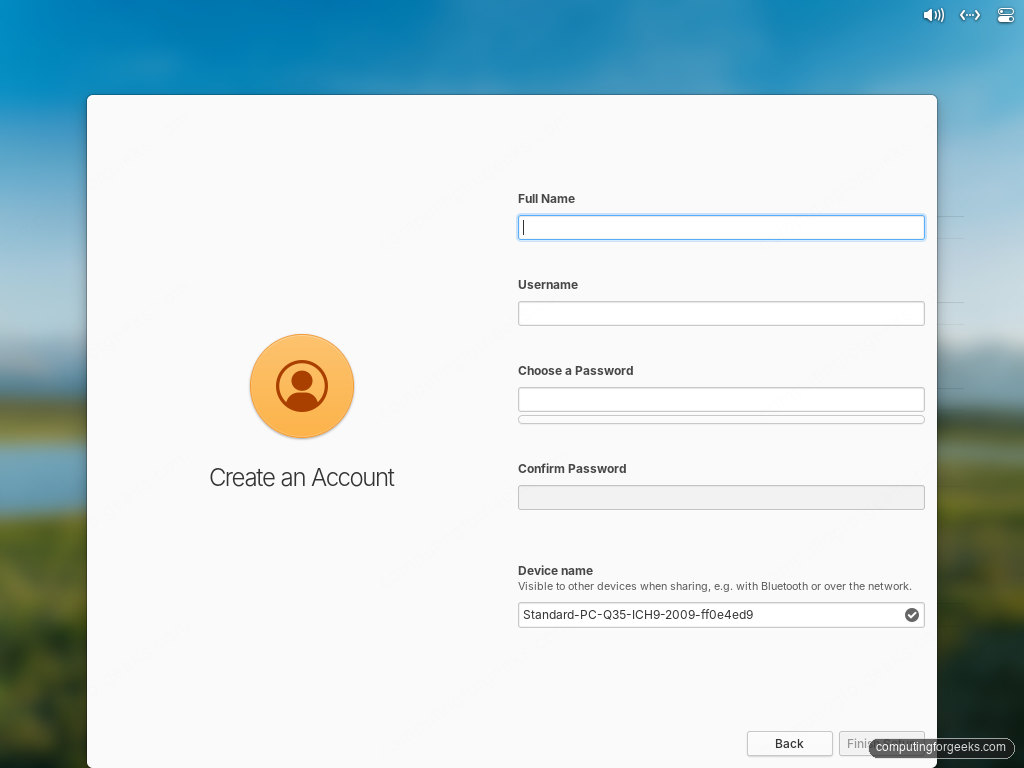
Task: Click the Device name label
Action: click(555, 571)
